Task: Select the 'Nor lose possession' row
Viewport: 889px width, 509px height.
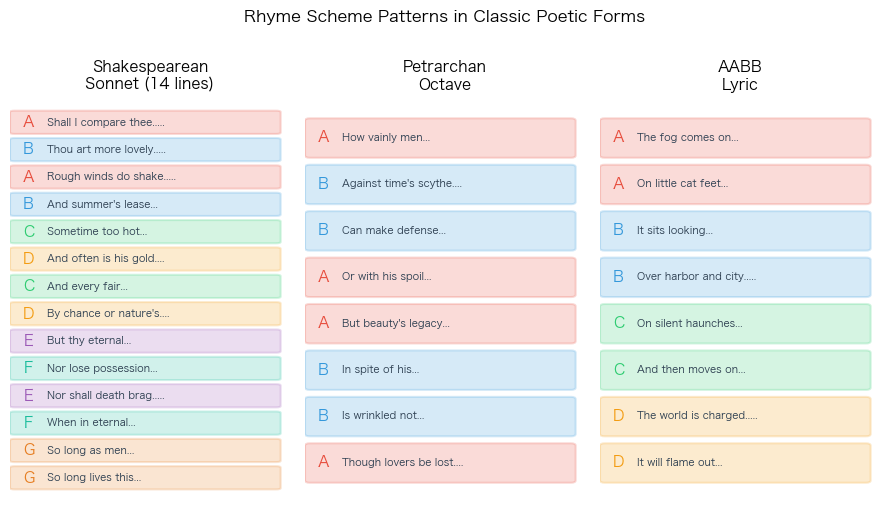Action: [146, 368]
